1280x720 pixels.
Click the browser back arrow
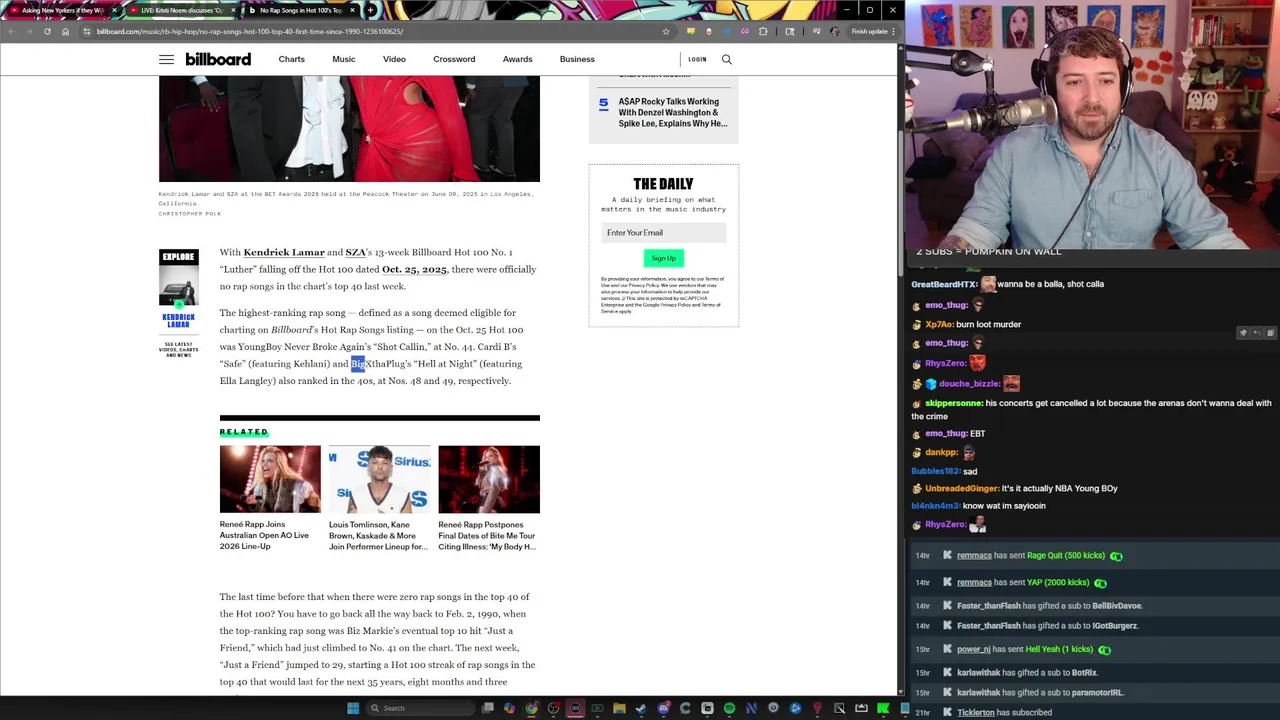(x=11, y=31)
